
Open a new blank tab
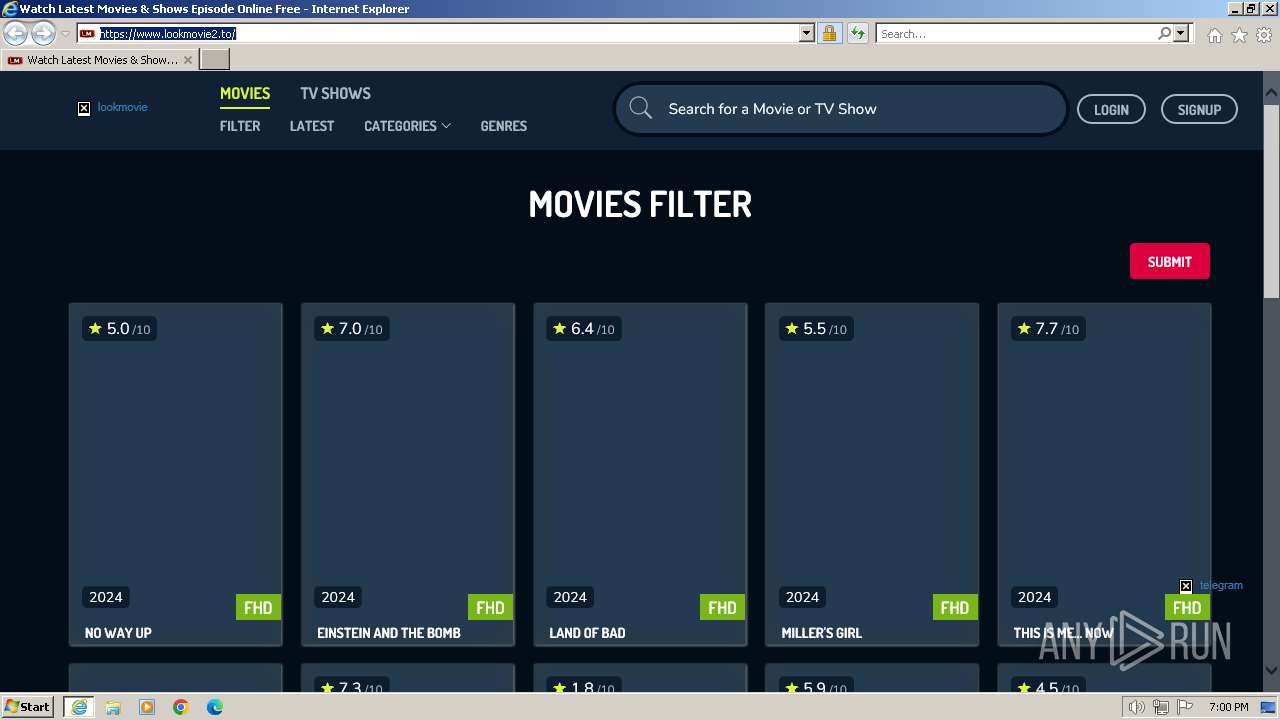tap(215, 60)
